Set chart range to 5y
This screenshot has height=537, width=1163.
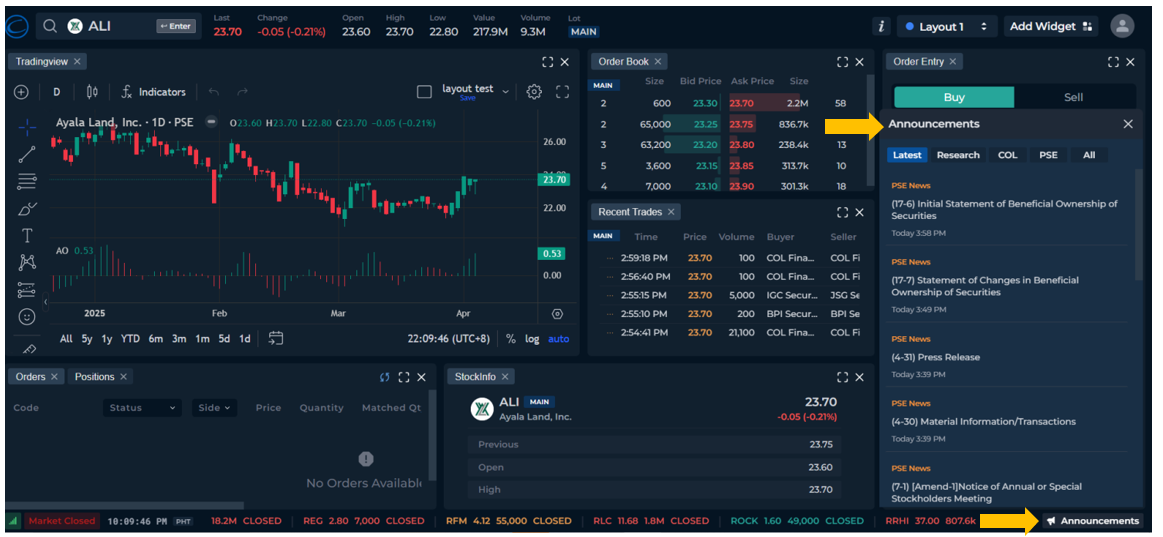pyautogui.click(x=87, y=338)
